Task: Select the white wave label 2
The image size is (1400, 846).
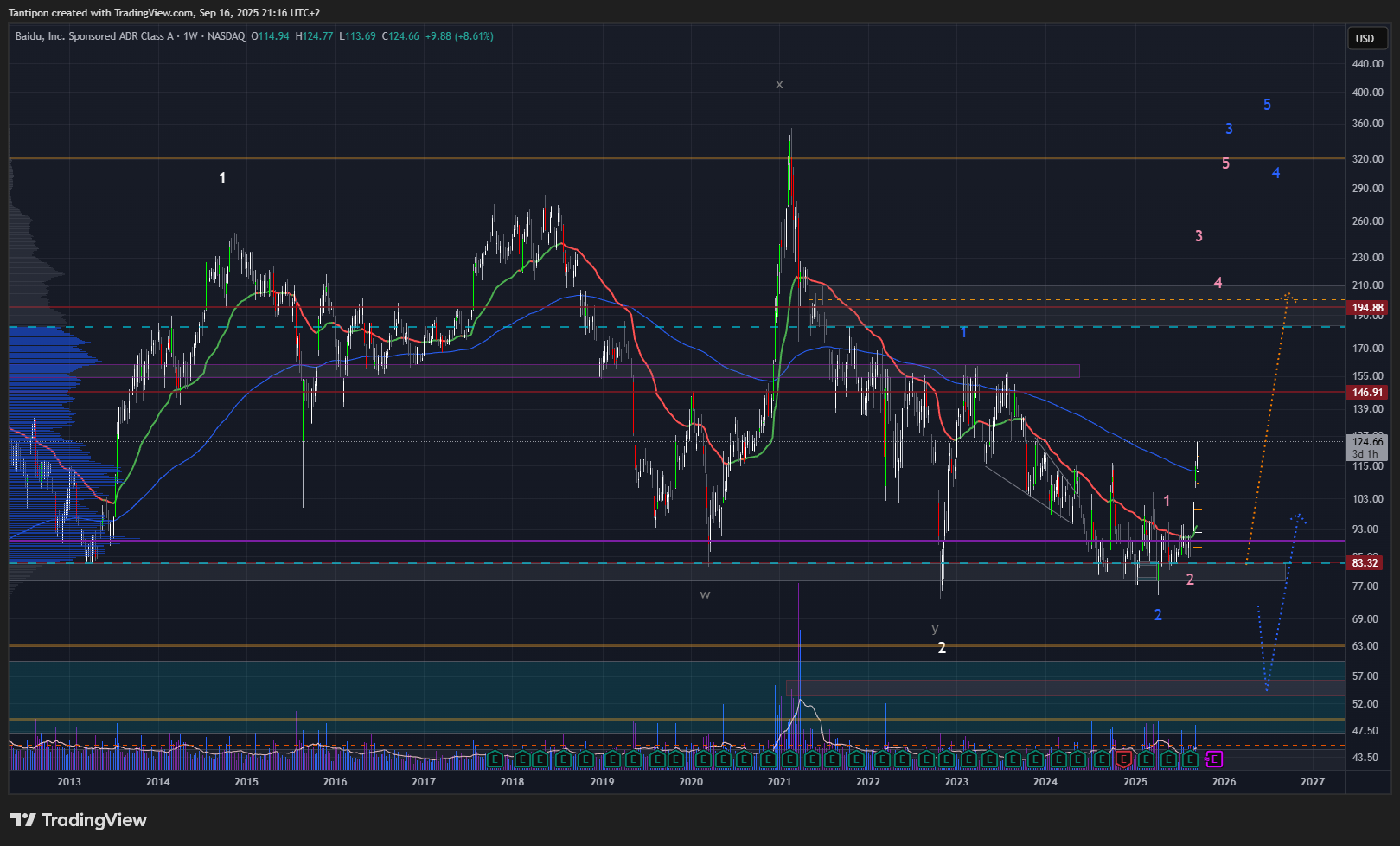Action: tap(942, 648)
